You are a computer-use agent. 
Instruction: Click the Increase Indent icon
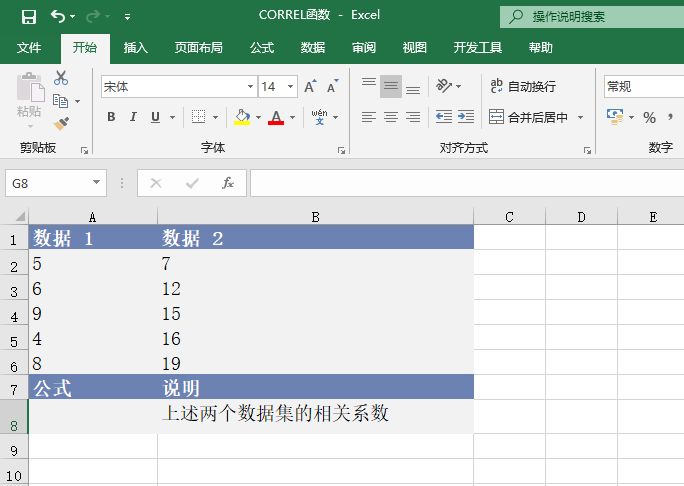coord(465,117)
